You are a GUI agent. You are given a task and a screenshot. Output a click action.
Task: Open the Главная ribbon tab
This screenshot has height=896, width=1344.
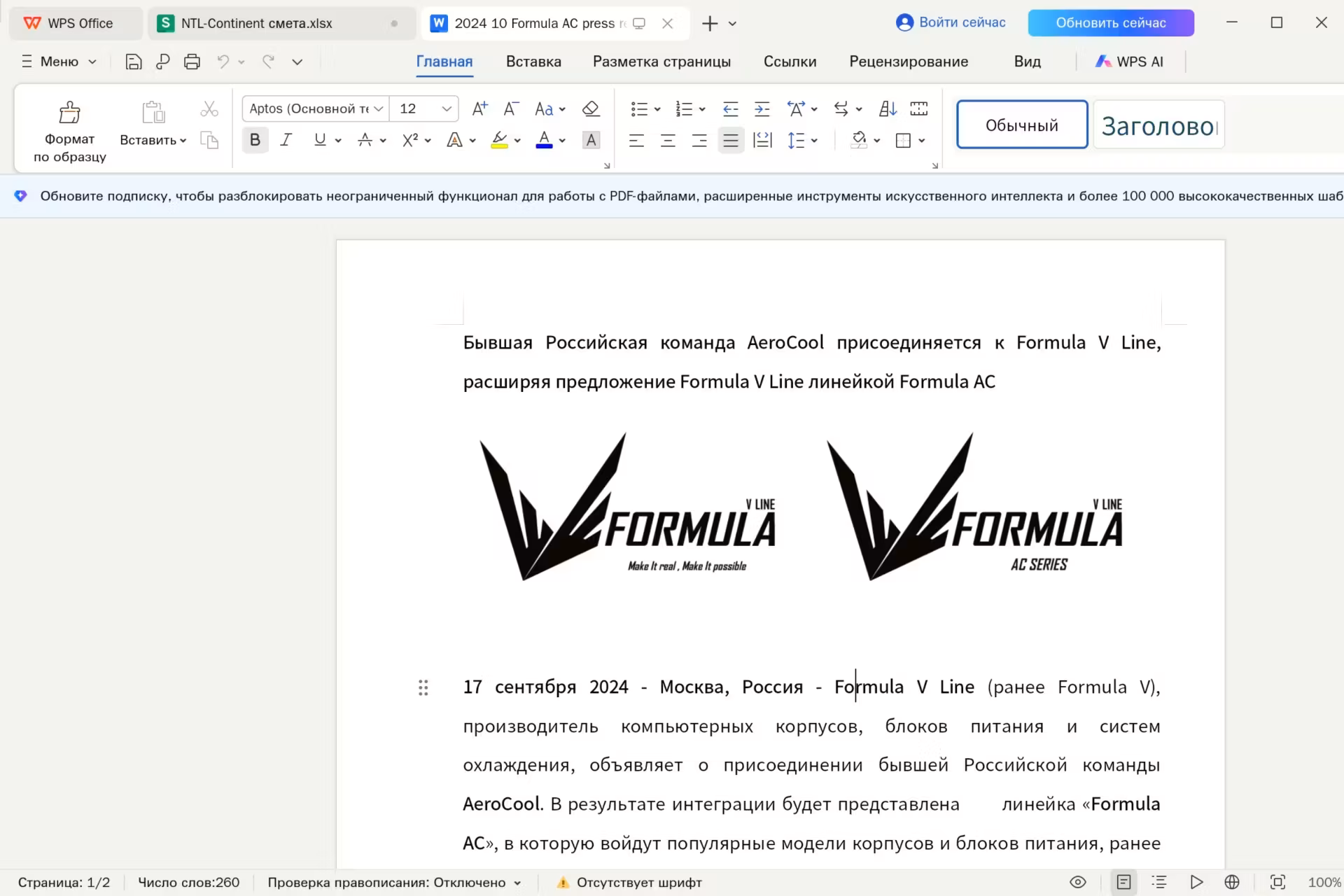[x=444, y=62]
